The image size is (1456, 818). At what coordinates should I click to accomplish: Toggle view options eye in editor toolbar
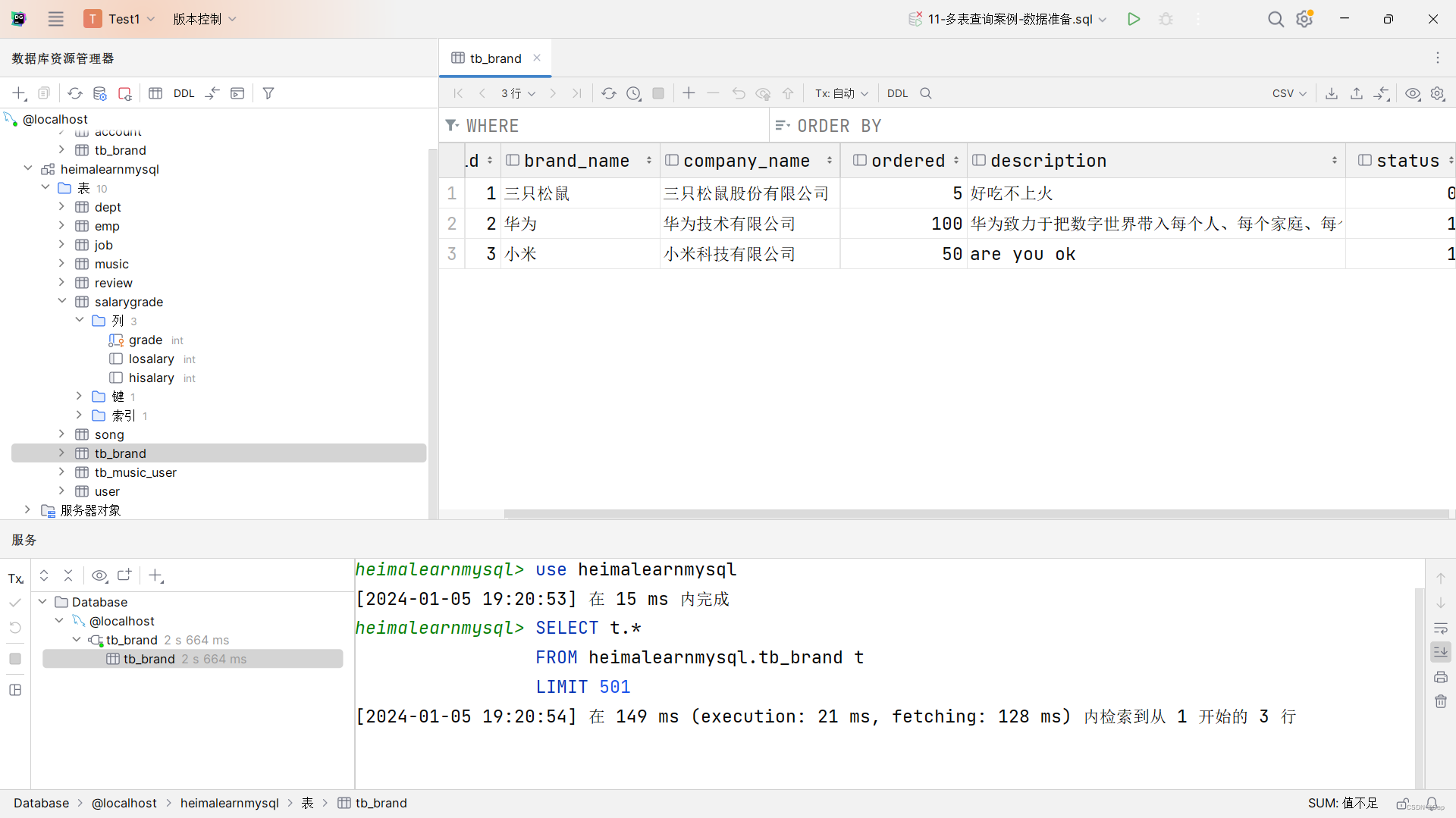(x=1413, y=93)
